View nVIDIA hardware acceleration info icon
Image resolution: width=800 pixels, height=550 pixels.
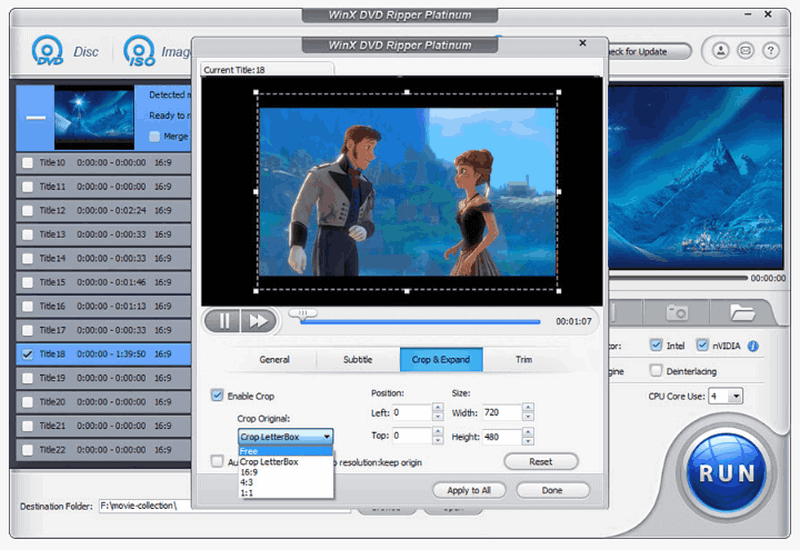point(753,346)
